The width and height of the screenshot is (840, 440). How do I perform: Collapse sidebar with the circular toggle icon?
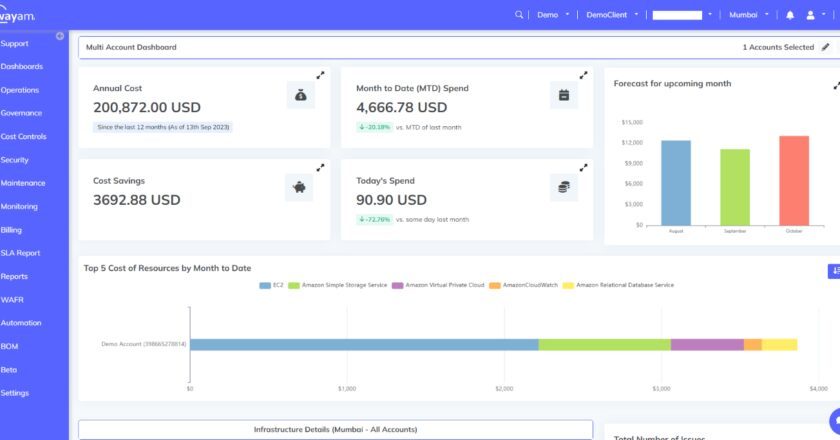tap(60, 36)
